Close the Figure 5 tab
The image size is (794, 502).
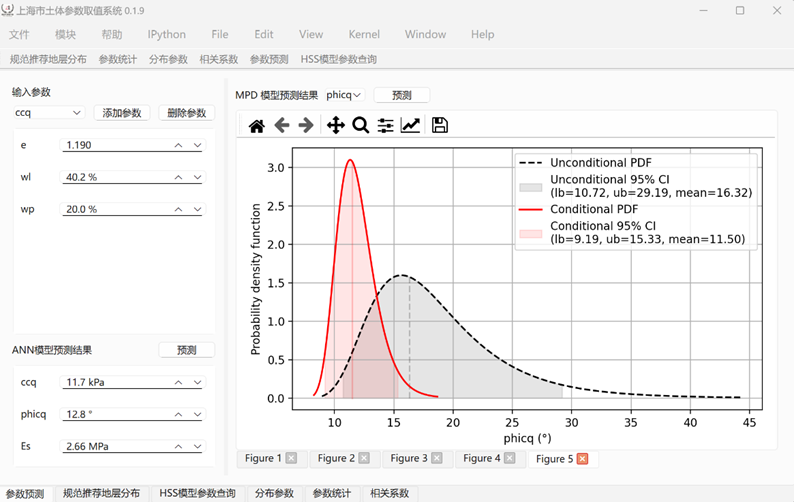(x=582, y=459)
